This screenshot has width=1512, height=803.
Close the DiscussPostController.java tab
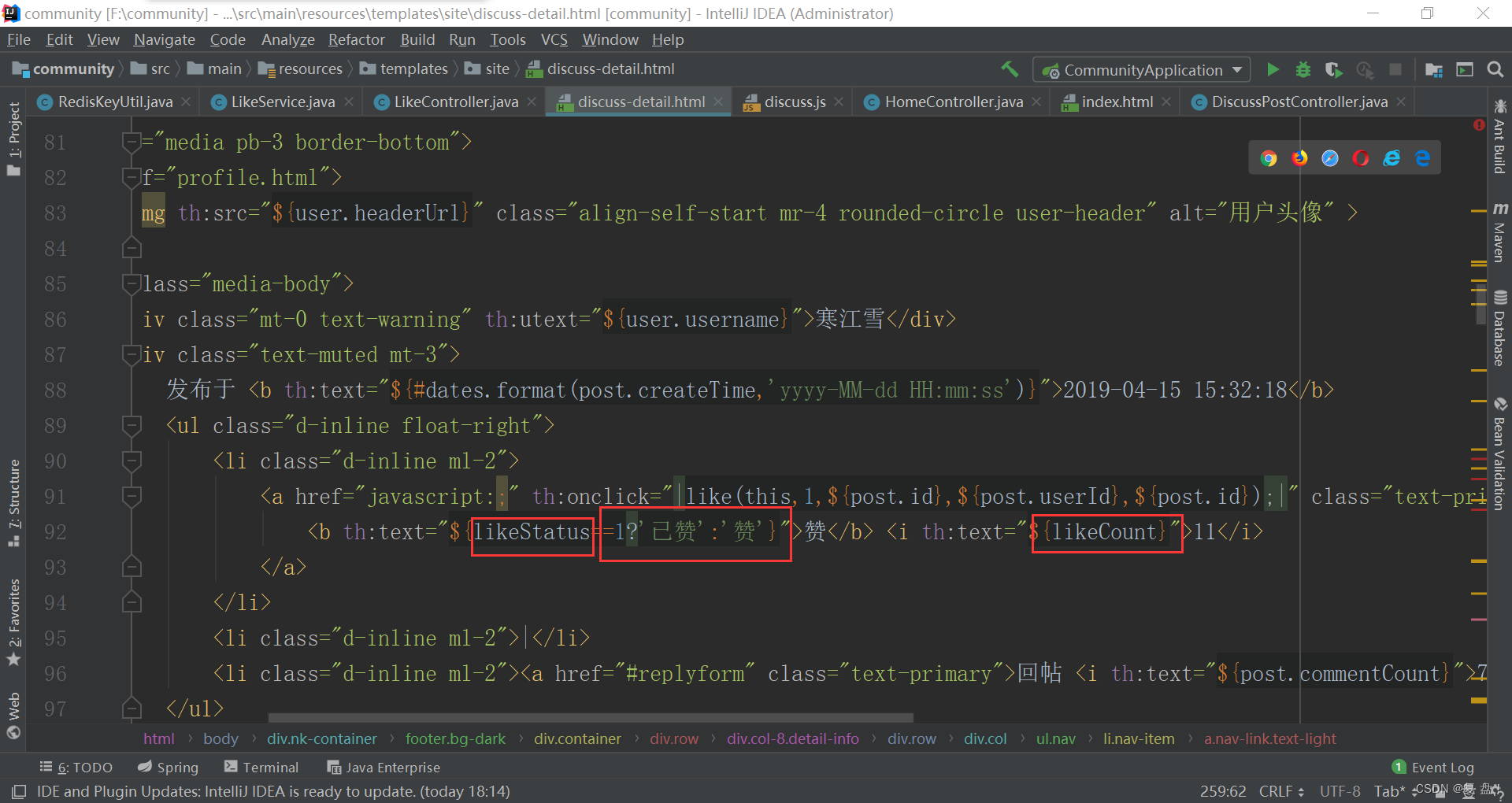[x=1401, y=102]
